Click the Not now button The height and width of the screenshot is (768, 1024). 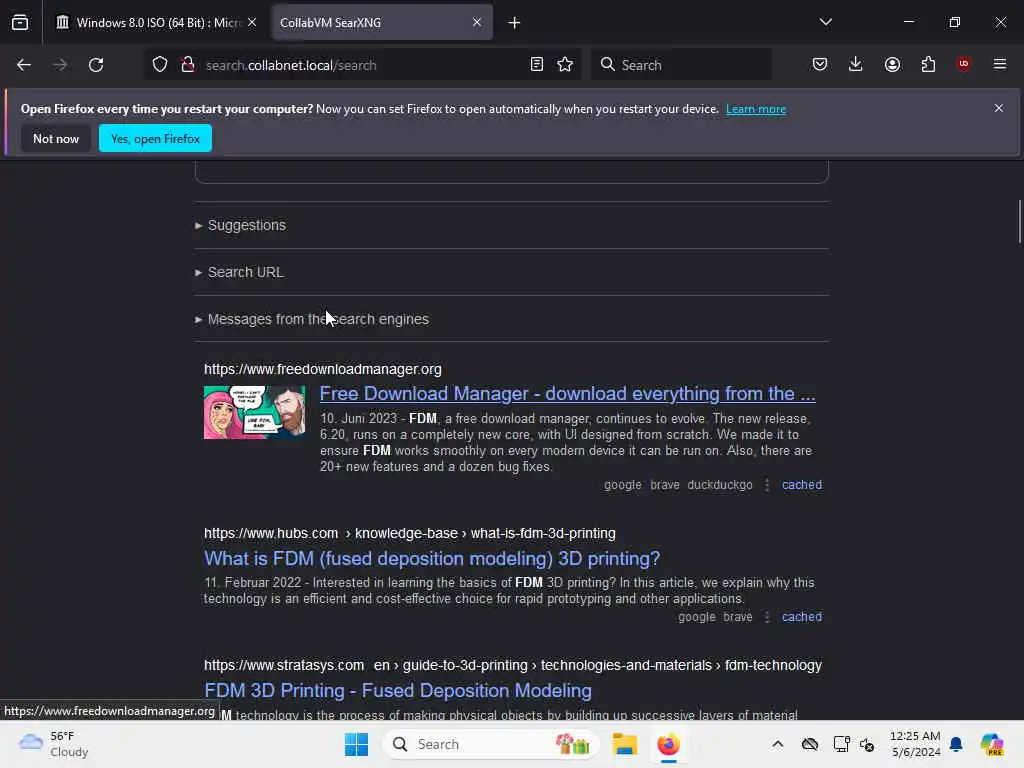(56, 138)
